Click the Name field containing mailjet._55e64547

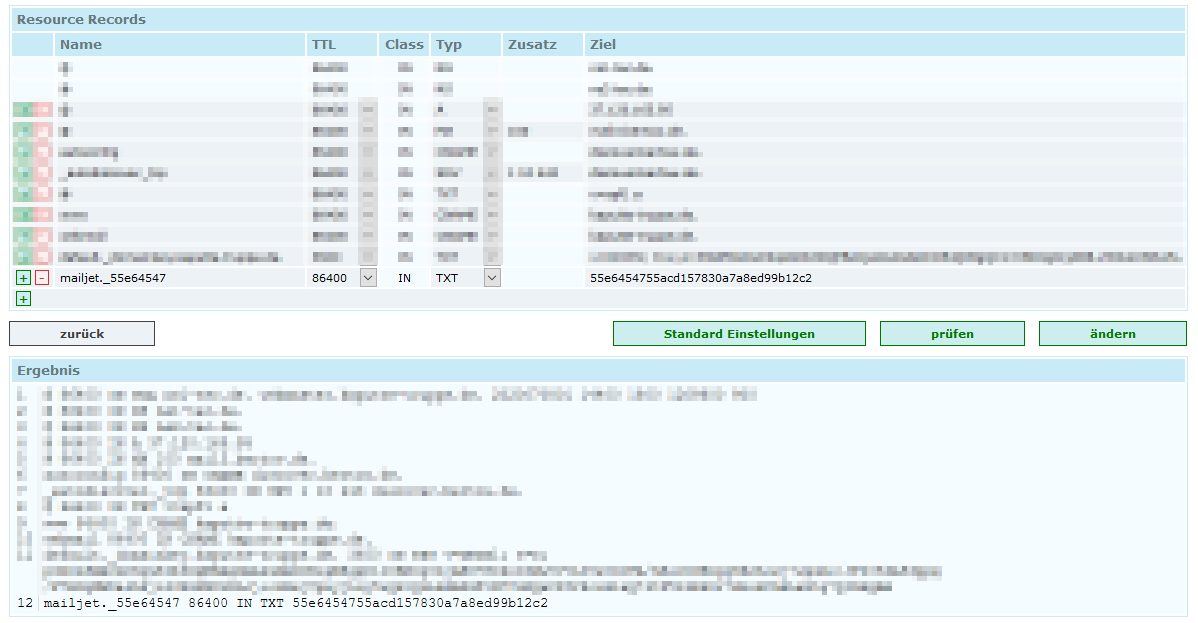tap(180, 278)
